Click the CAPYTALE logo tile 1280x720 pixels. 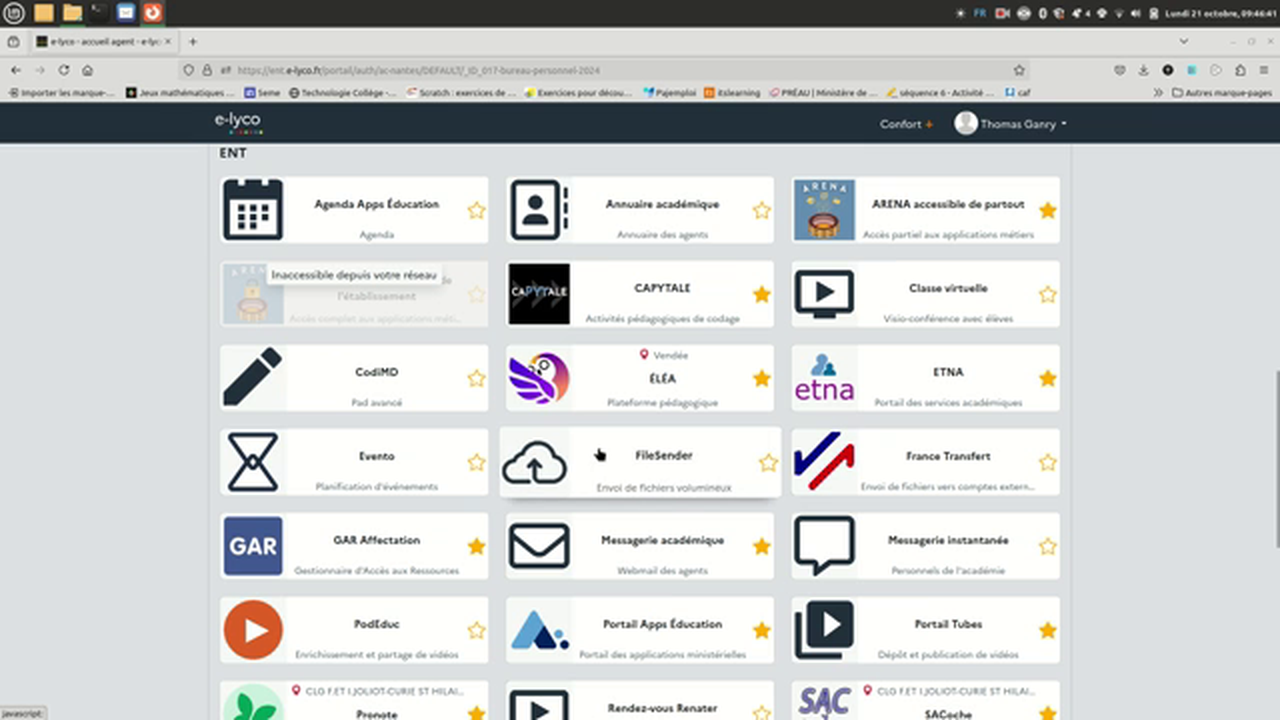539,294
